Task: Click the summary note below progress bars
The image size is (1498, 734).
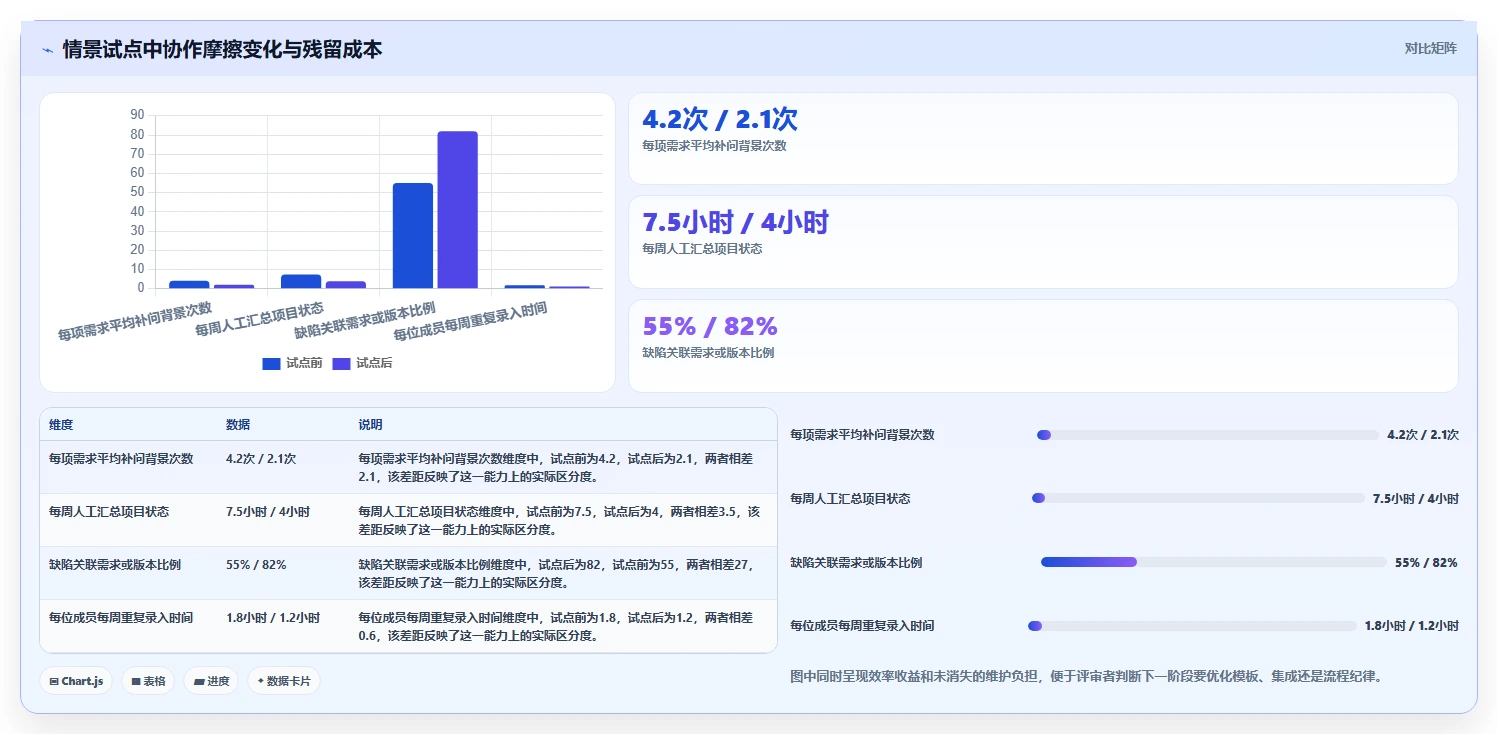Action: 1086,677
